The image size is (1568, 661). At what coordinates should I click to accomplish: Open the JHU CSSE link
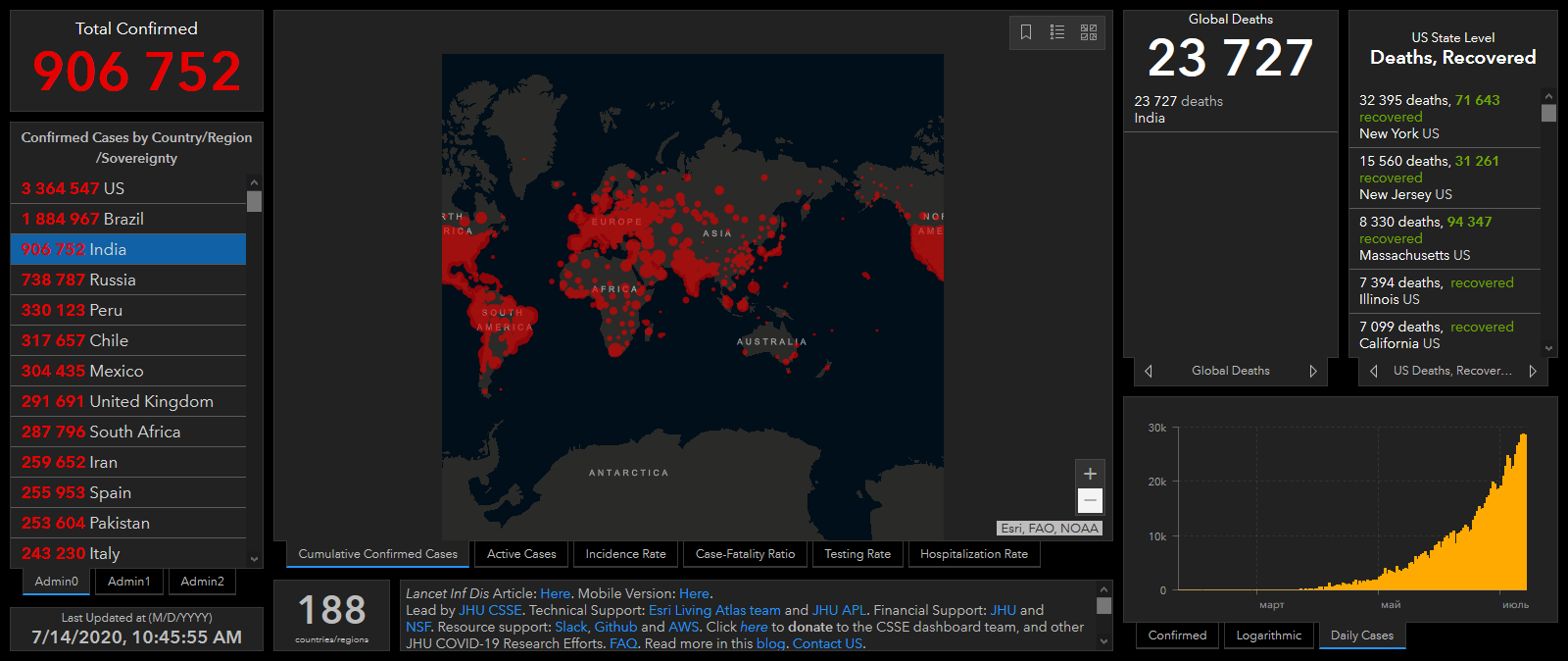pos(490,610)
